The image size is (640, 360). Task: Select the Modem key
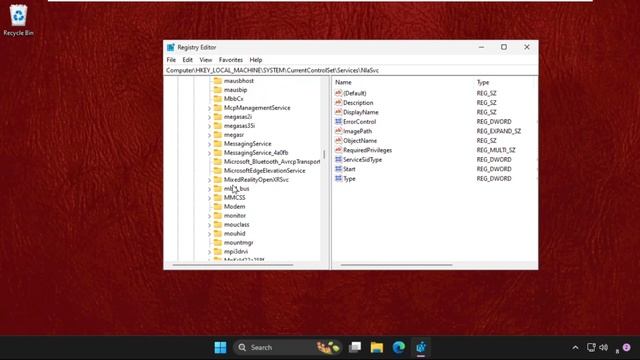pyautogui.click(x=234, y=207)
